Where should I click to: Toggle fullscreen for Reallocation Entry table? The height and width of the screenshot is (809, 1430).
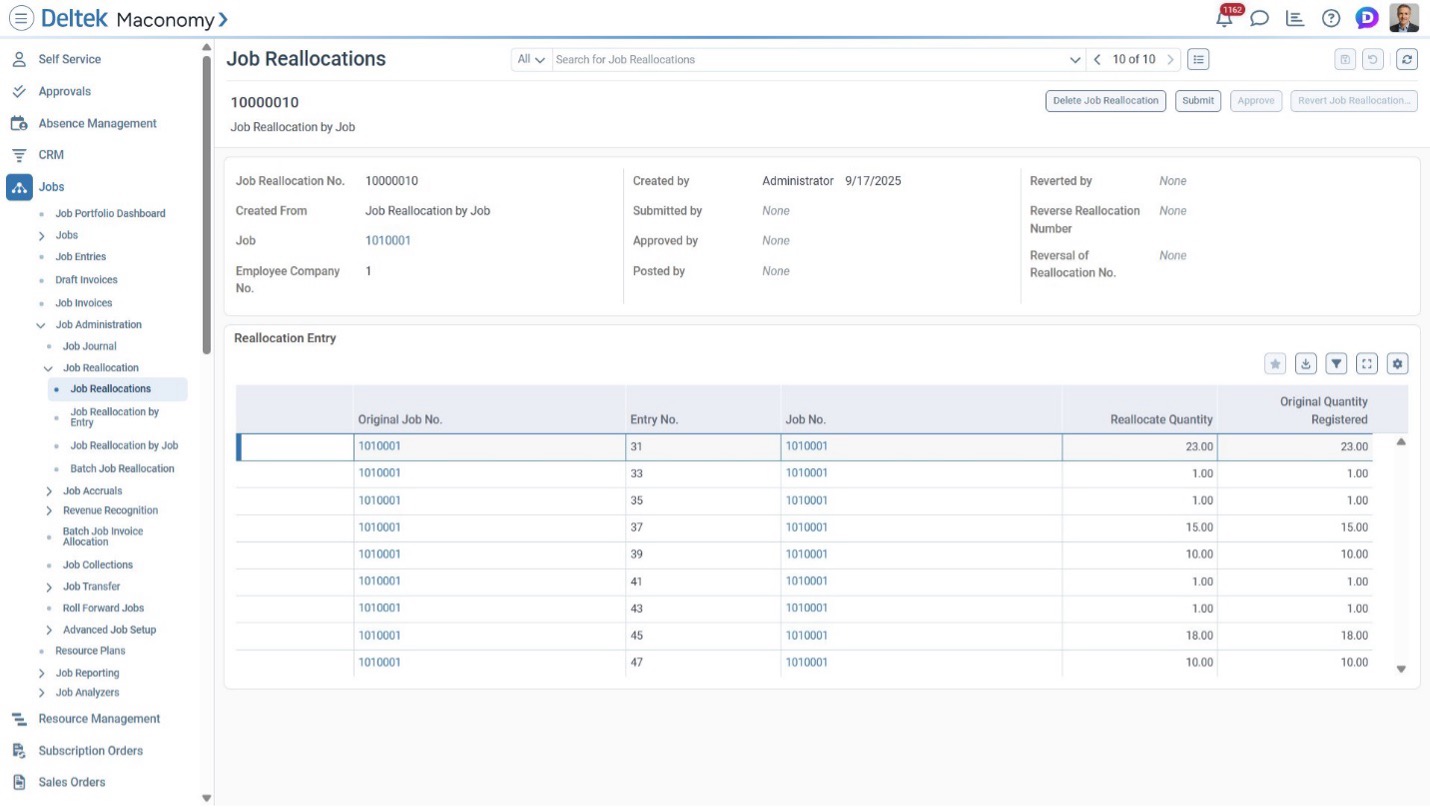pos(1367,364)
